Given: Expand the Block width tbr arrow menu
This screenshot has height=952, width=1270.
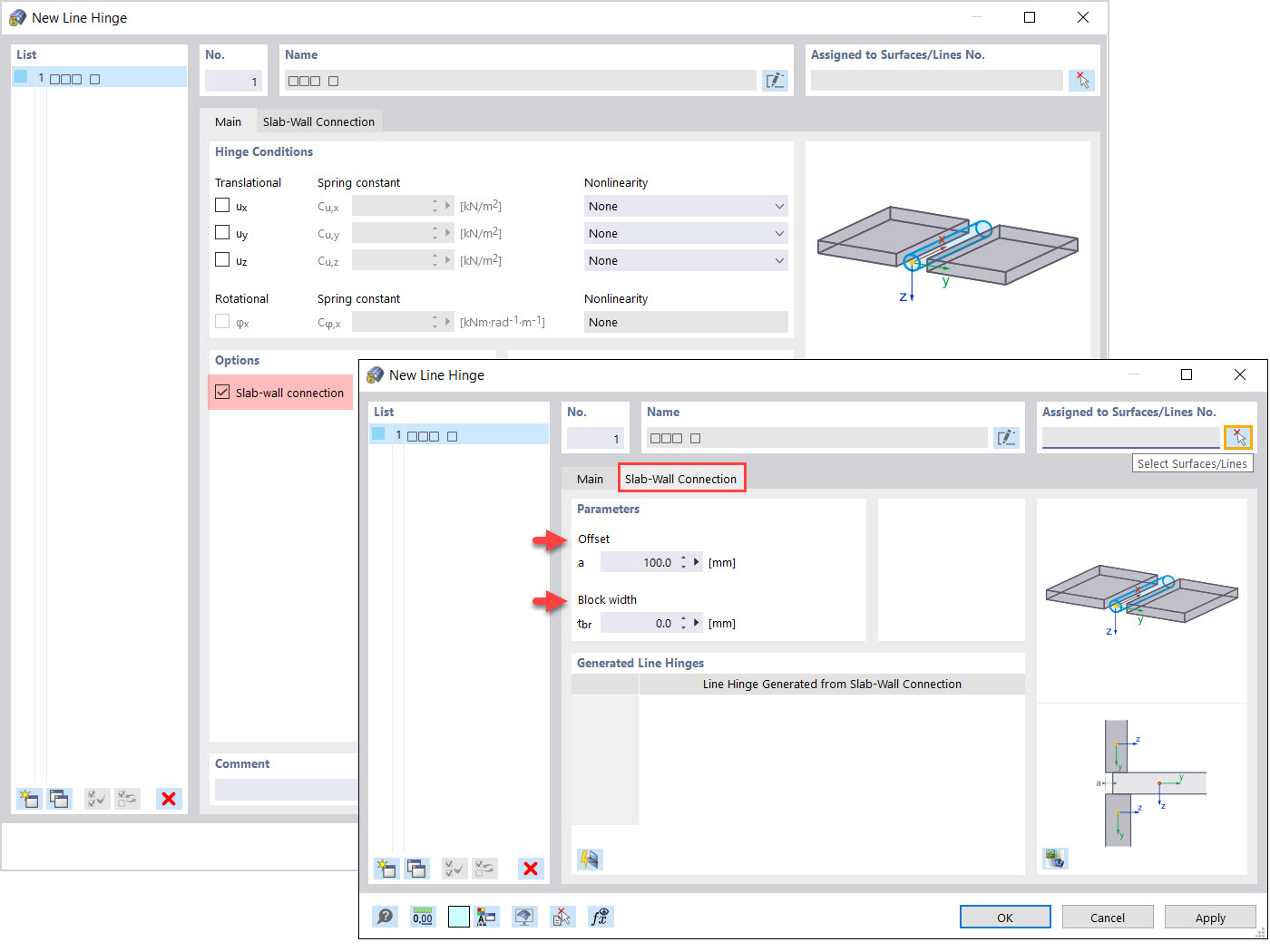Looking at the screenshot, I should click(697, 623).
